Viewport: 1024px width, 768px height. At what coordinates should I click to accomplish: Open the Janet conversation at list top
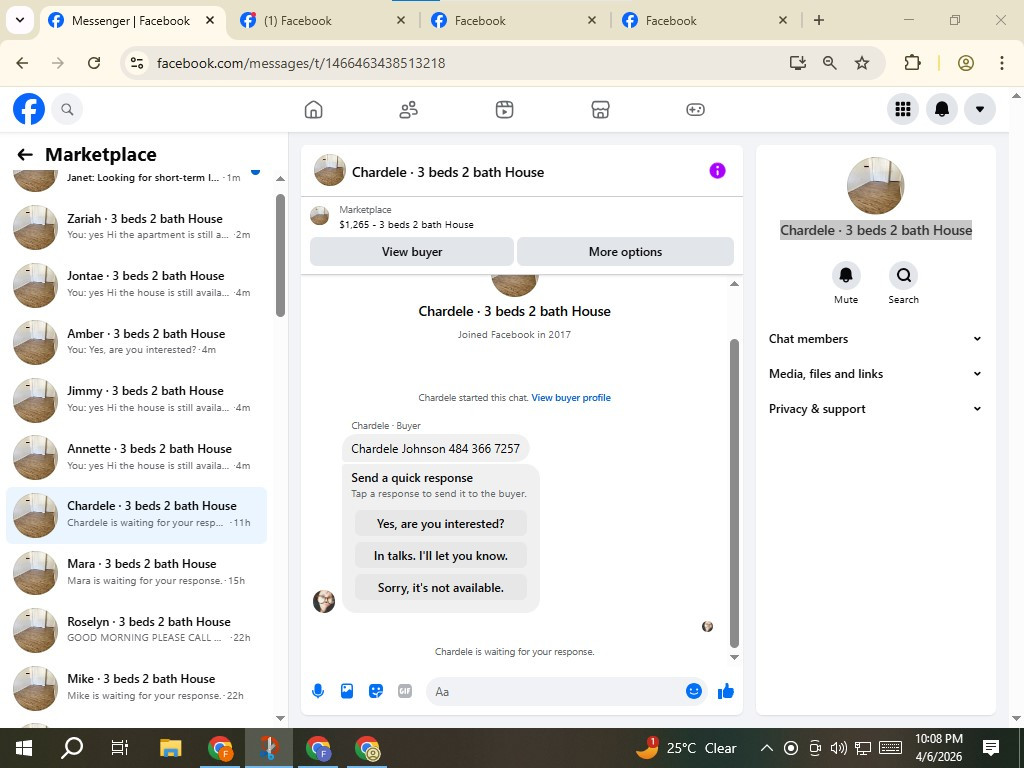(136, 180)
